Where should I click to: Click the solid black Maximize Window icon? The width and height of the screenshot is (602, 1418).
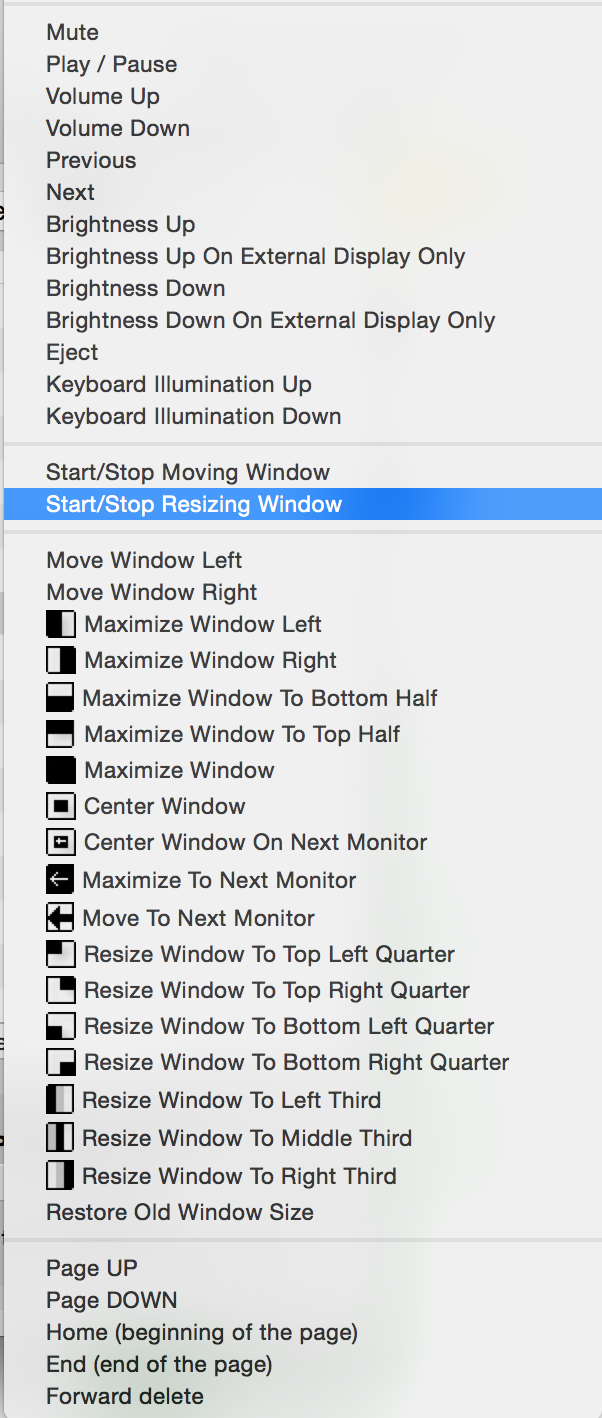click(61, 770)
